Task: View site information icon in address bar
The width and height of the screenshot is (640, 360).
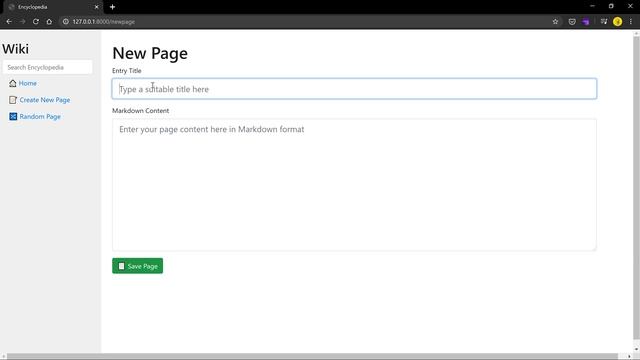Action: [65, 22]
